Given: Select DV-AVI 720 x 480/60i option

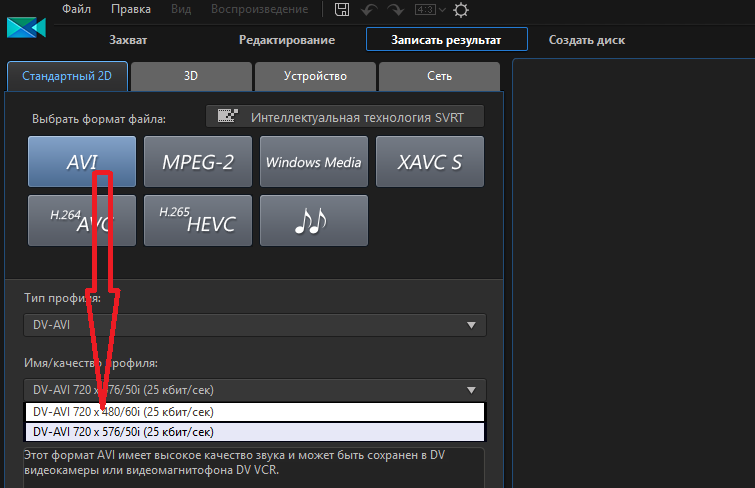Looking at the screenshot, I should [255, 412].
